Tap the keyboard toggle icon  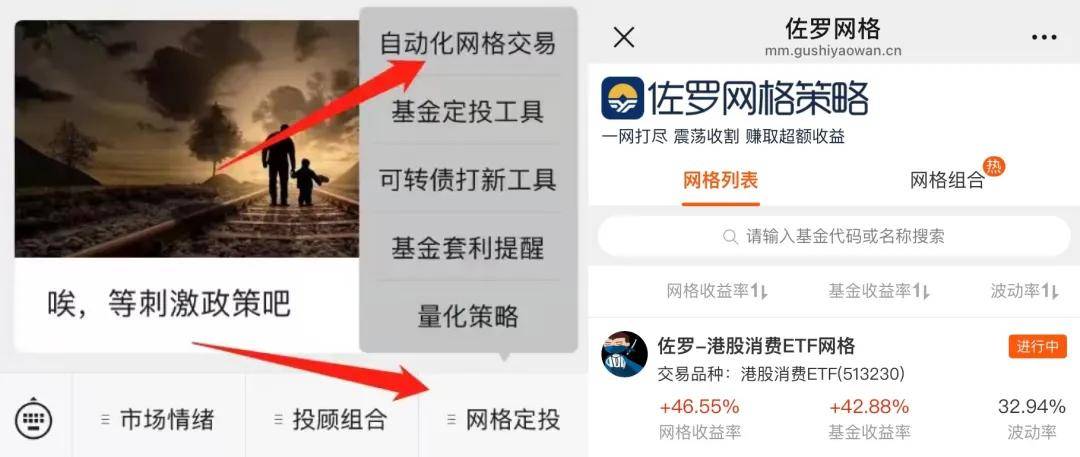click(x=33, y=418)
